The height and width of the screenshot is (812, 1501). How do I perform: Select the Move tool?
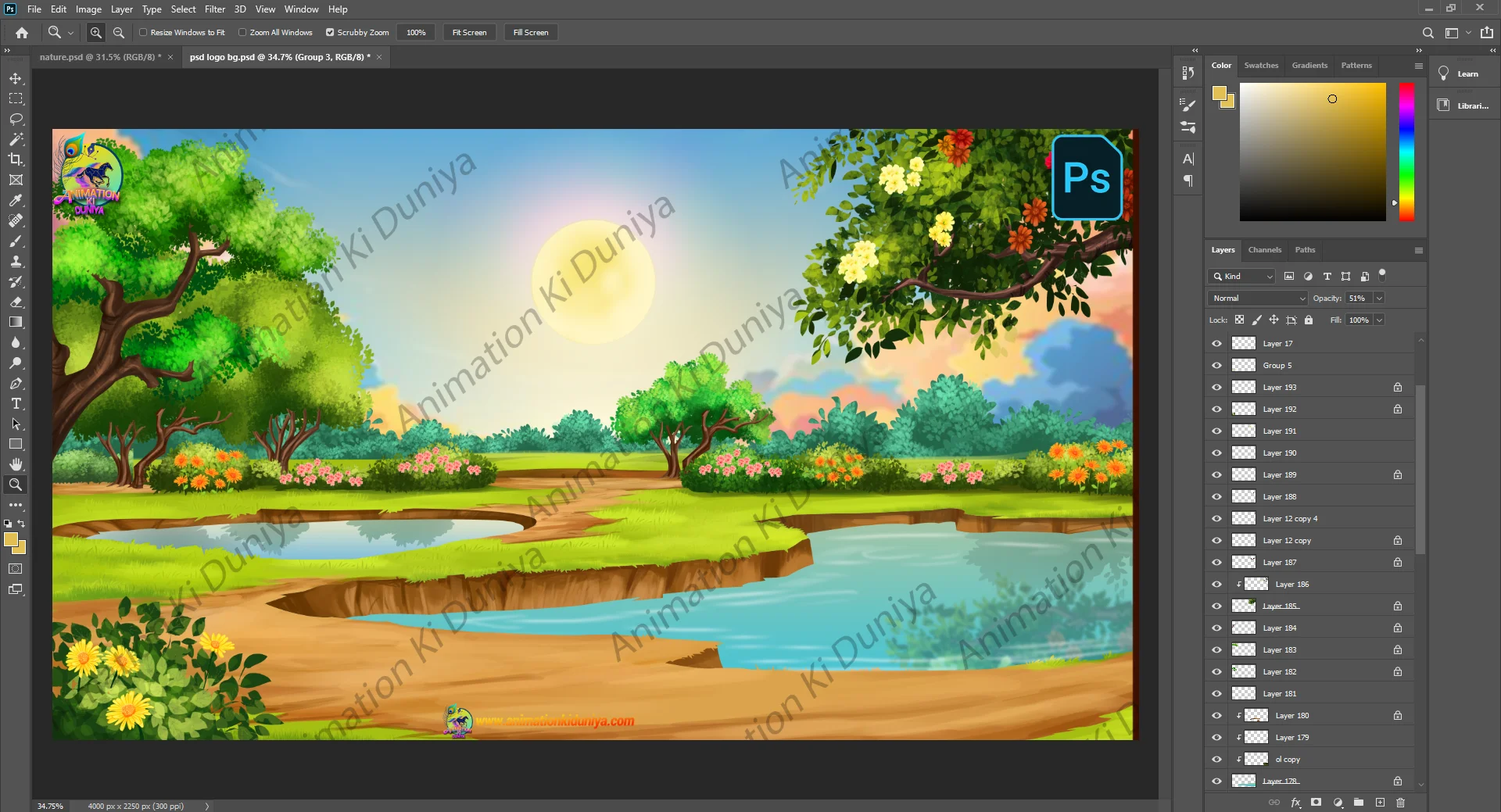click(16, 79)
